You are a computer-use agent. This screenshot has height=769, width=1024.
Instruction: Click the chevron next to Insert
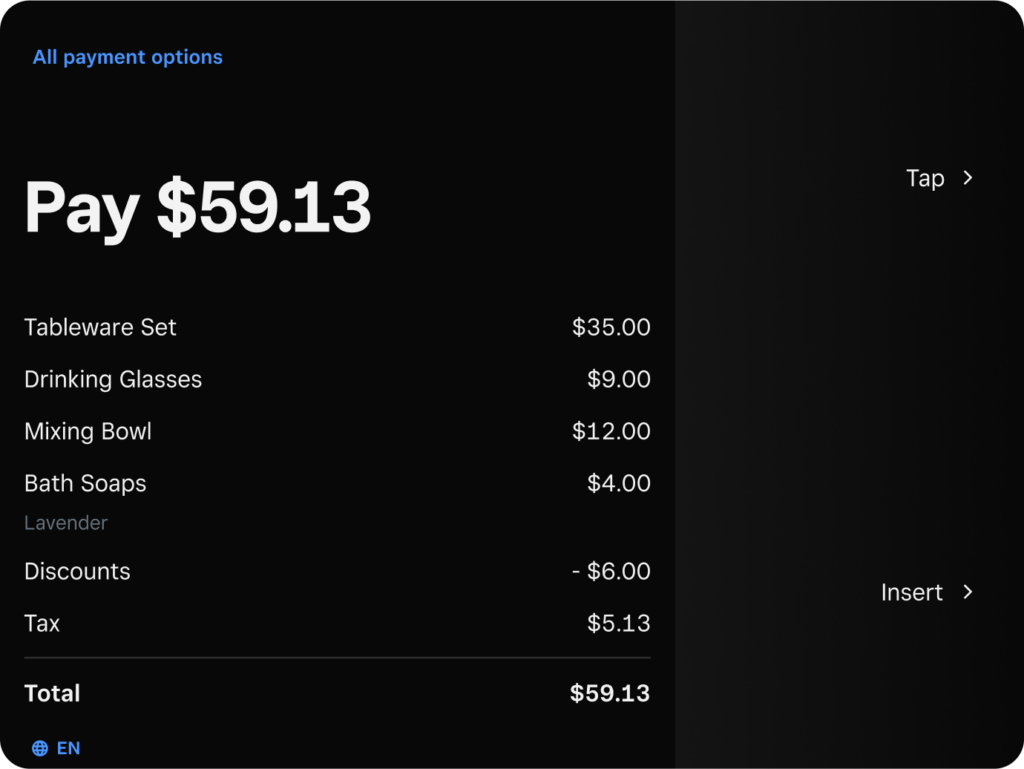pyautogui.click(x=968, y=591)
